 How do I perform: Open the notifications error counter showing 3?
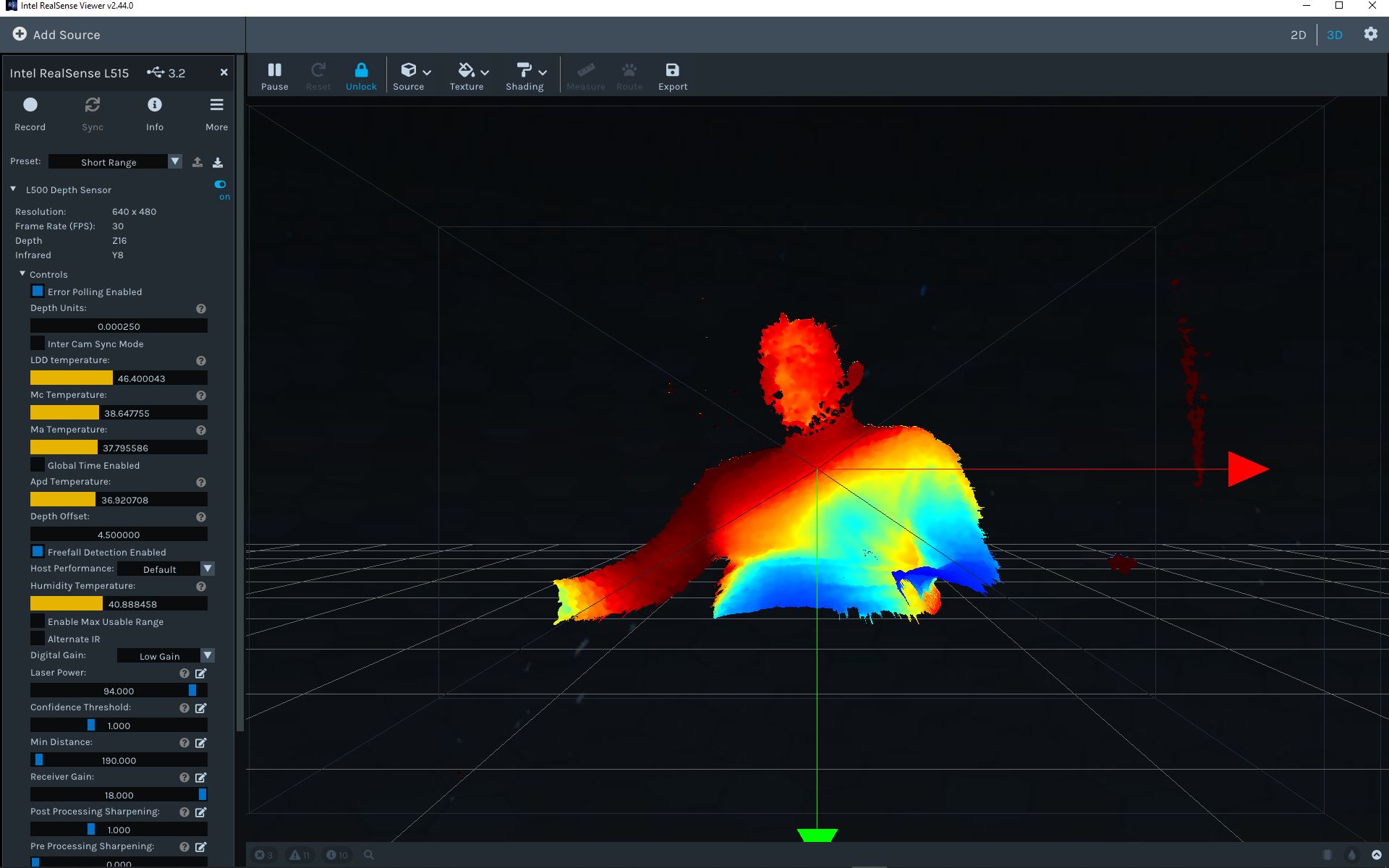(264, 854)
